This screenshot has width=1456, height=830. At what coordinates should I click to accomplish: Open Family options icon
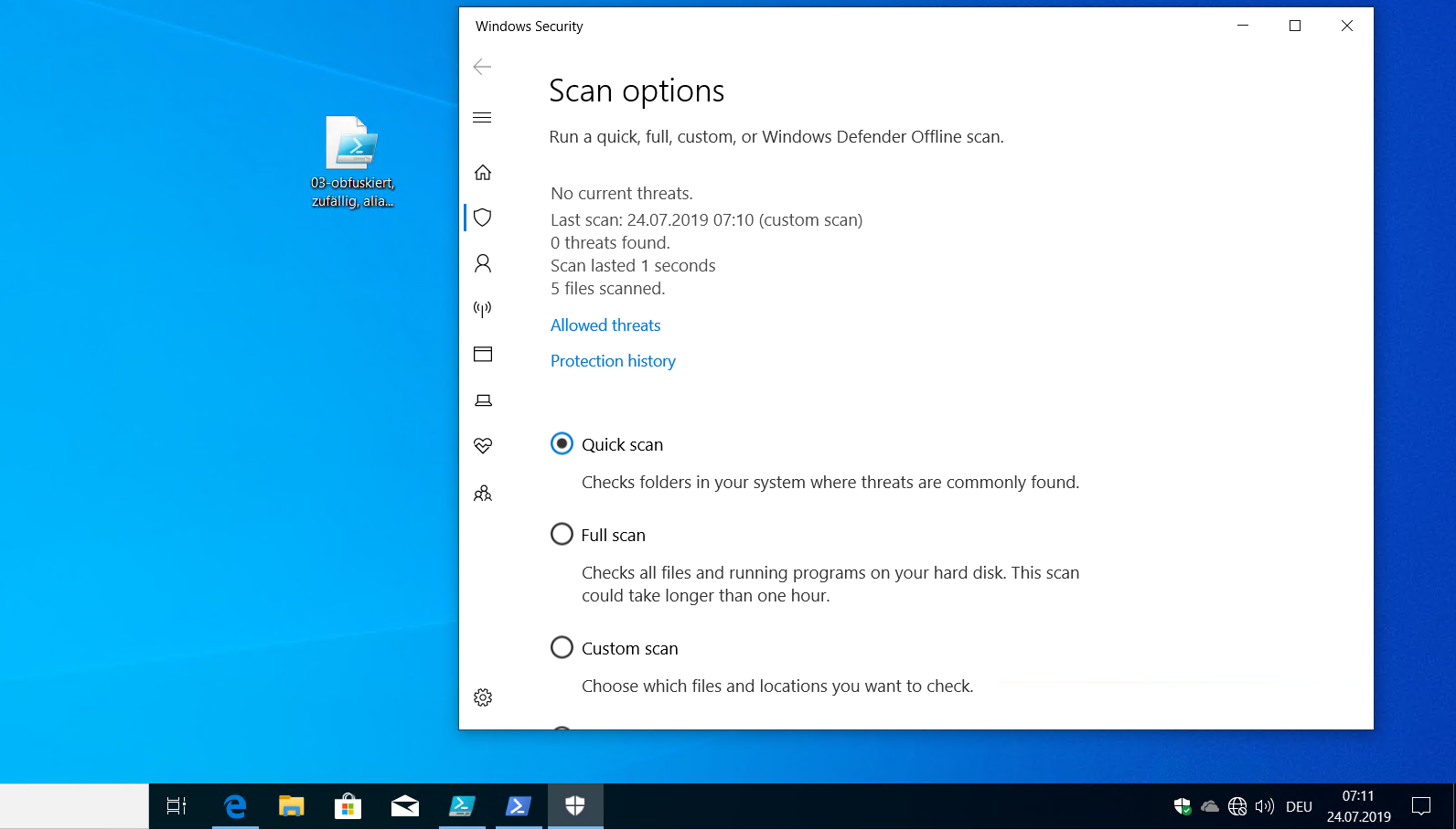point(483,494)
